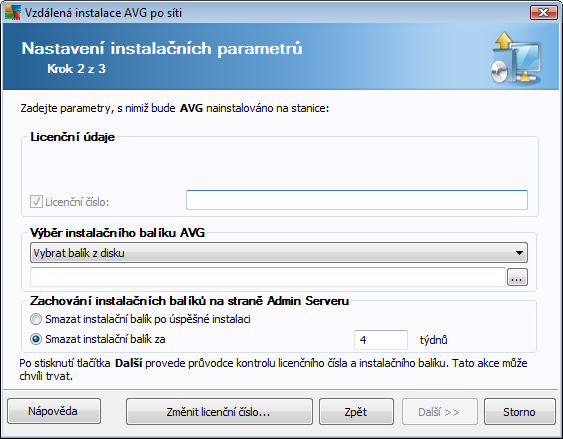Click the heading Nastavení instalačních parametrů
Screen dimensions: 563x439
(x=162, y=48)
